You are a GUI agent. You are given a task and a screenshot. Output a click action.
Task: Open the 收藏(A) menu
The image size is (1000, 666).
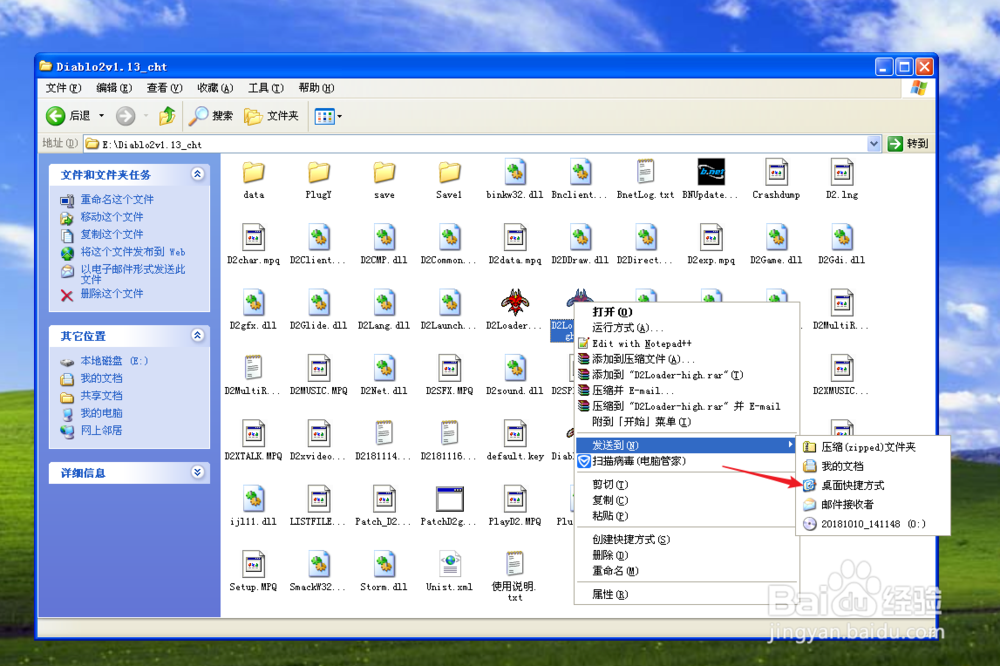tap(215, 88)
